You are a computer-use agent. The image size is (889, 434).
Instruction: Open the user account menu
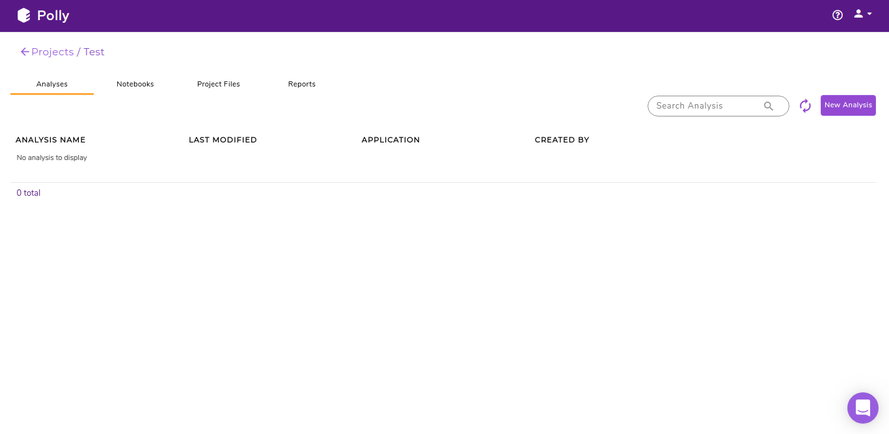click(863, 14)
